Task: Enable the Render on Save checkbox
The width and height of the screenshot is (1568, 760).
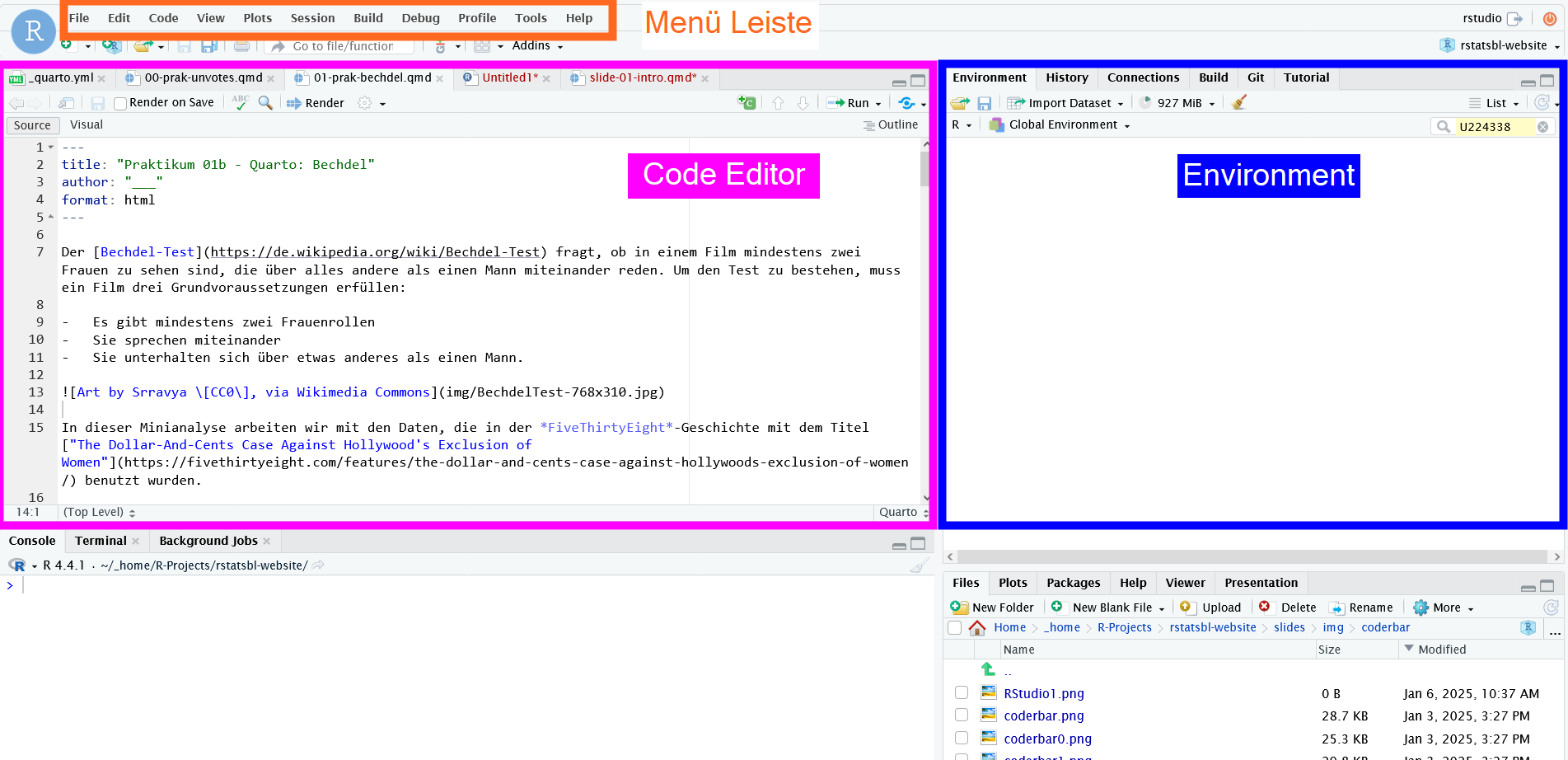Action: pyautogui.click(x=120, y=103)
